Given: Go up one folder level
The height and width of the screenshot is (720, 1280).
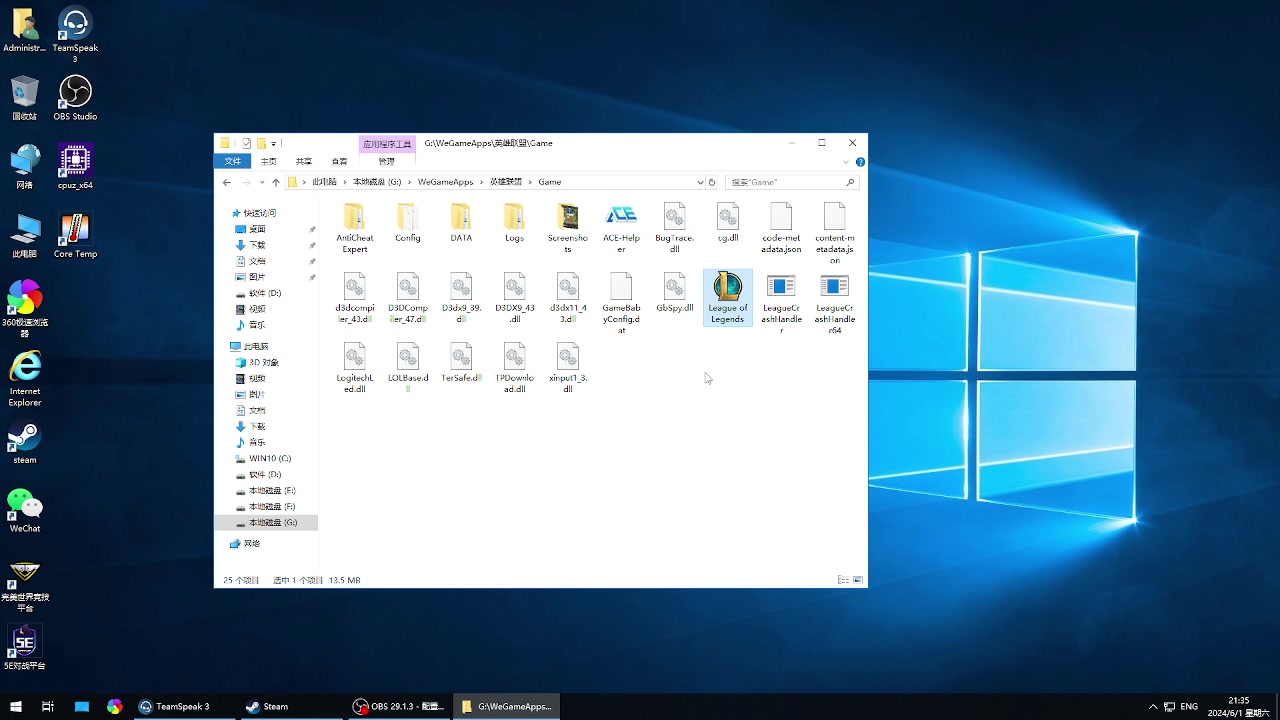Looking at the screenshot, I should point(276,182).
